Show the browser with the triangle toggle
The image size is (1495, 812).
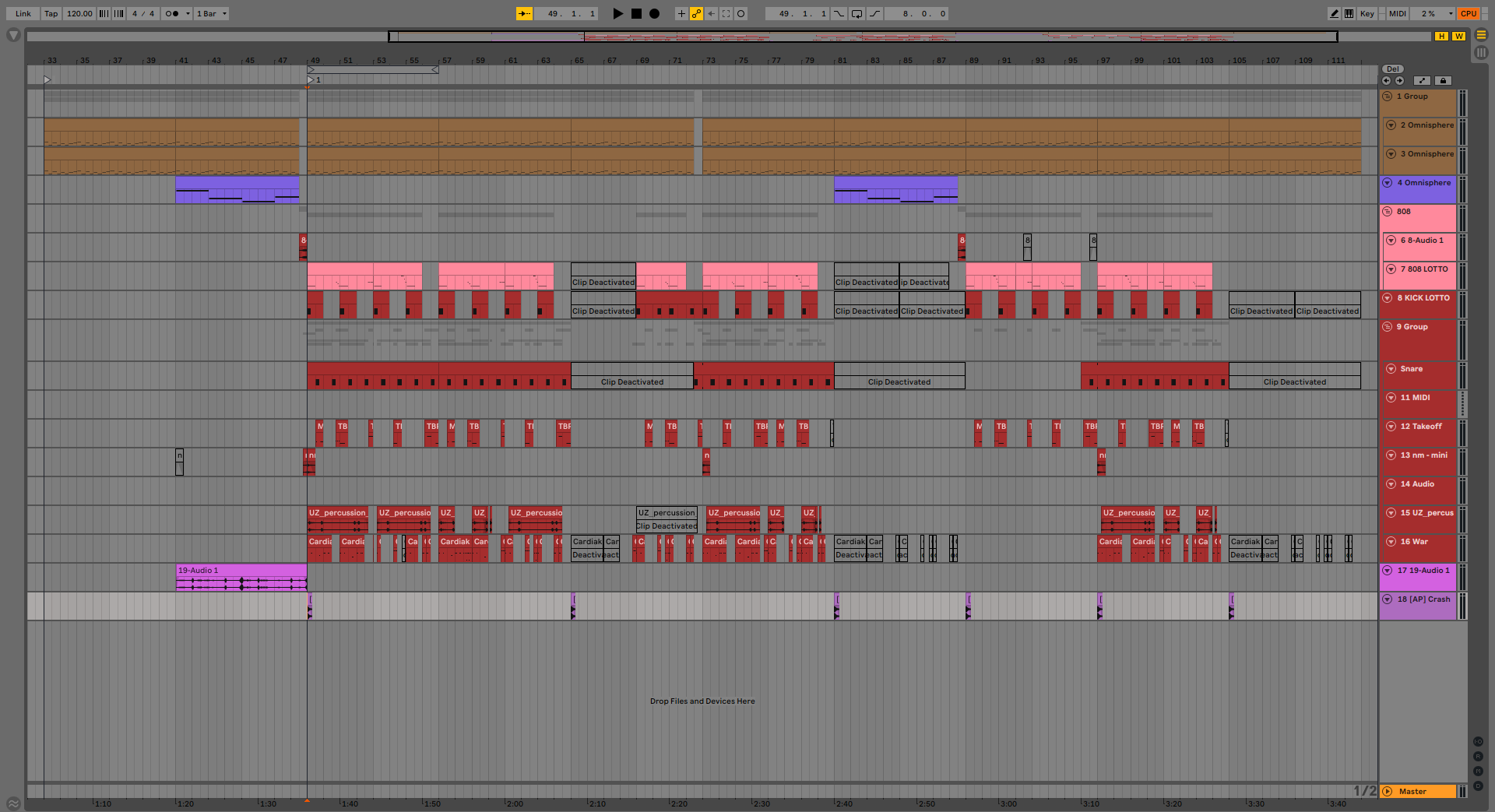(13, 35)
